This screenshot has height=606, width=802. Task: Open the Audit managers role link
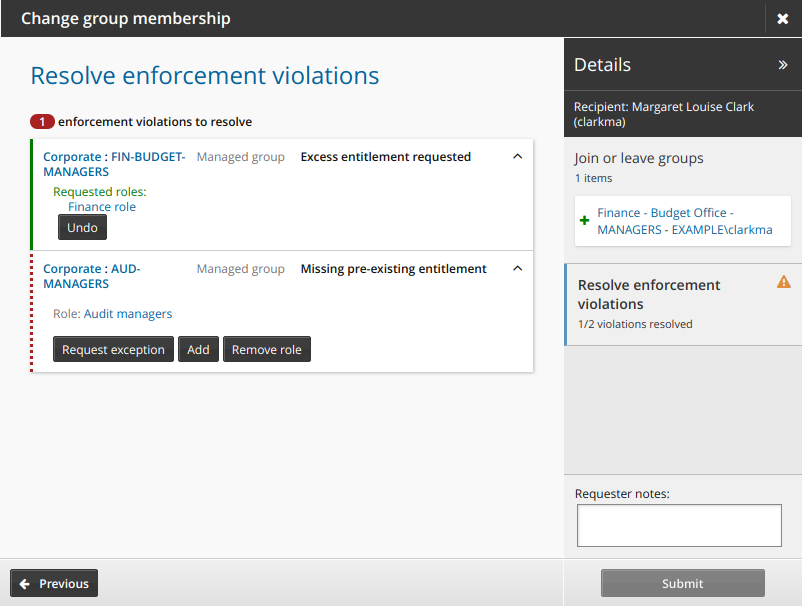[128, 314]
